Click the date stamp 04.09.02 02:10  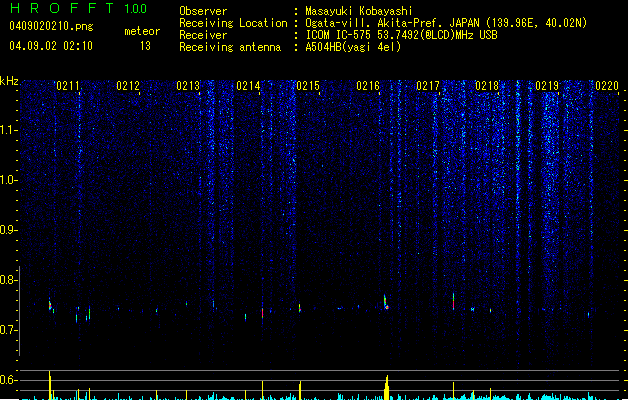pyautogui.click(x=51, y=46)
